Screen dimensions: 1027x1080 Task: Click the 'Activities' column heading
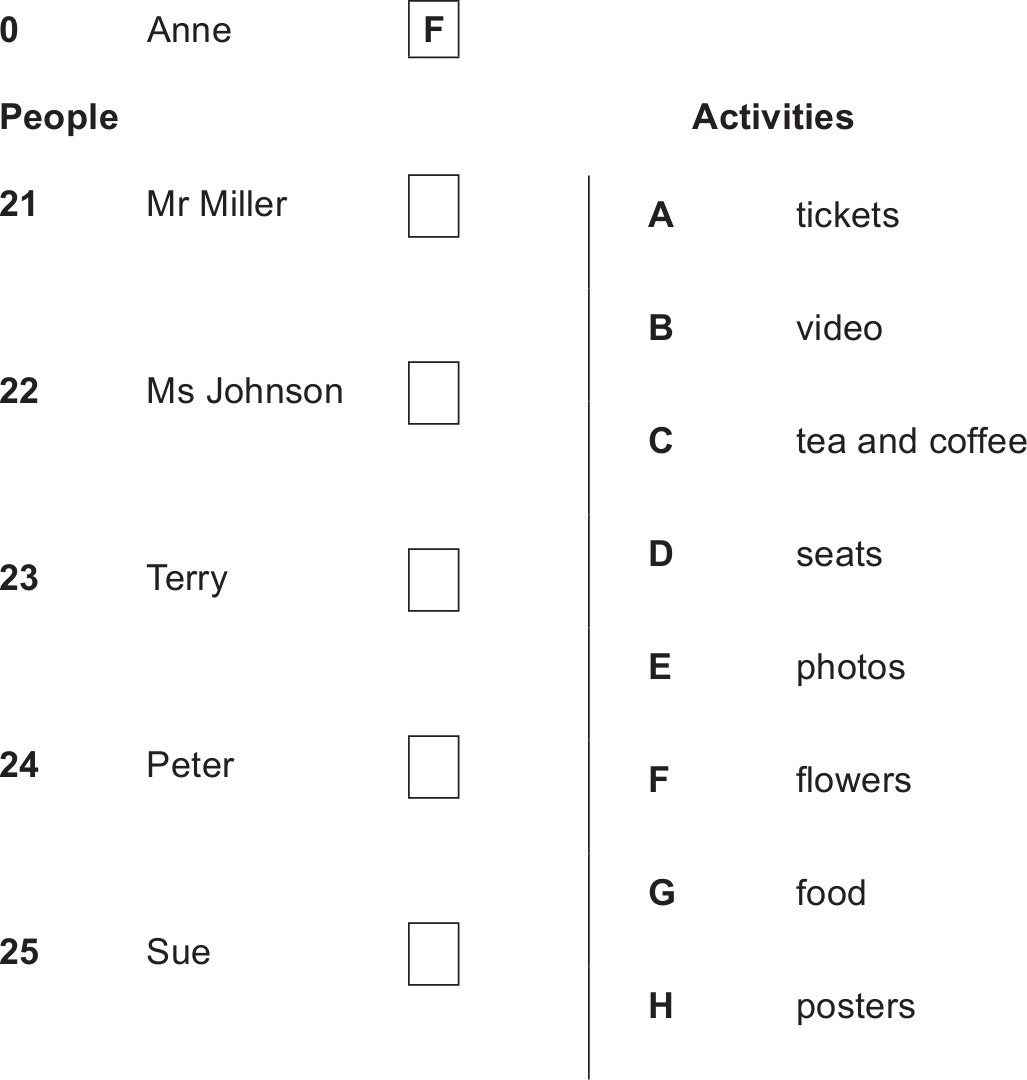pos(773,117)
